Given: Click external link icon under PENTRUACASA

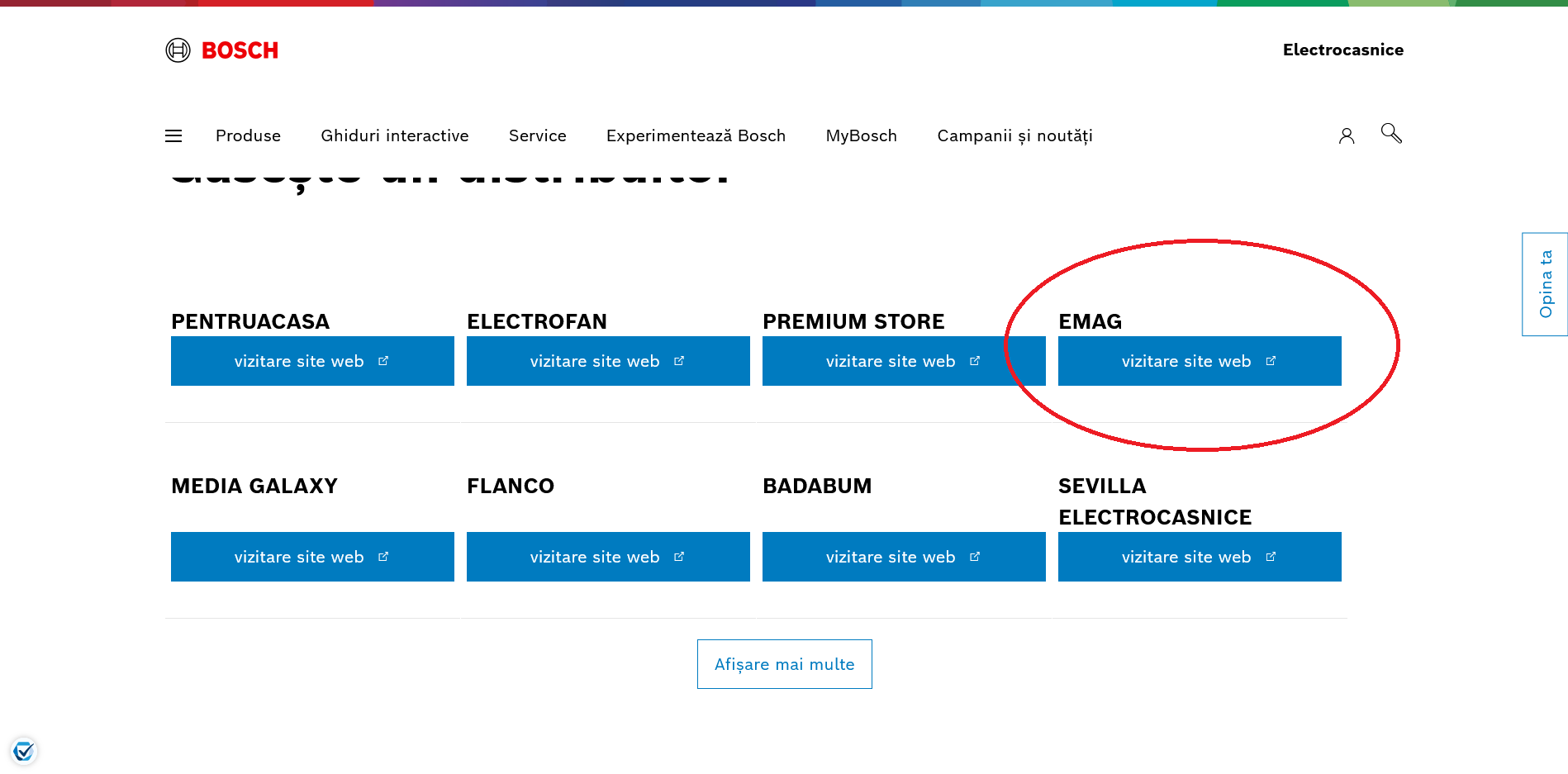Looking at the screenshot, I should [383, 361].
